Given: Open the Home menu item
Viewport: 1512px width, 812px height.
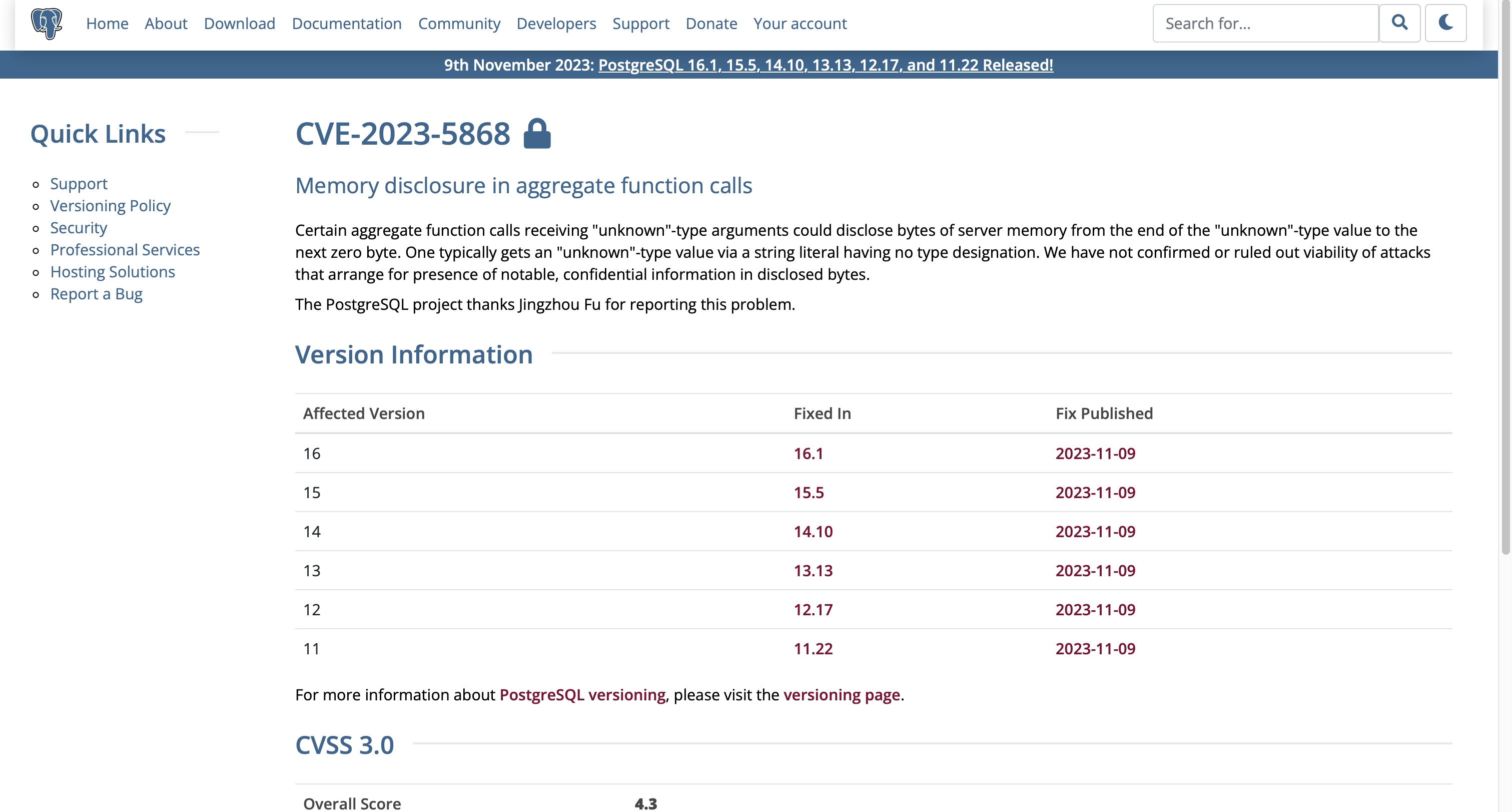Looking at the screenshot, I should [x=107, y=24].
